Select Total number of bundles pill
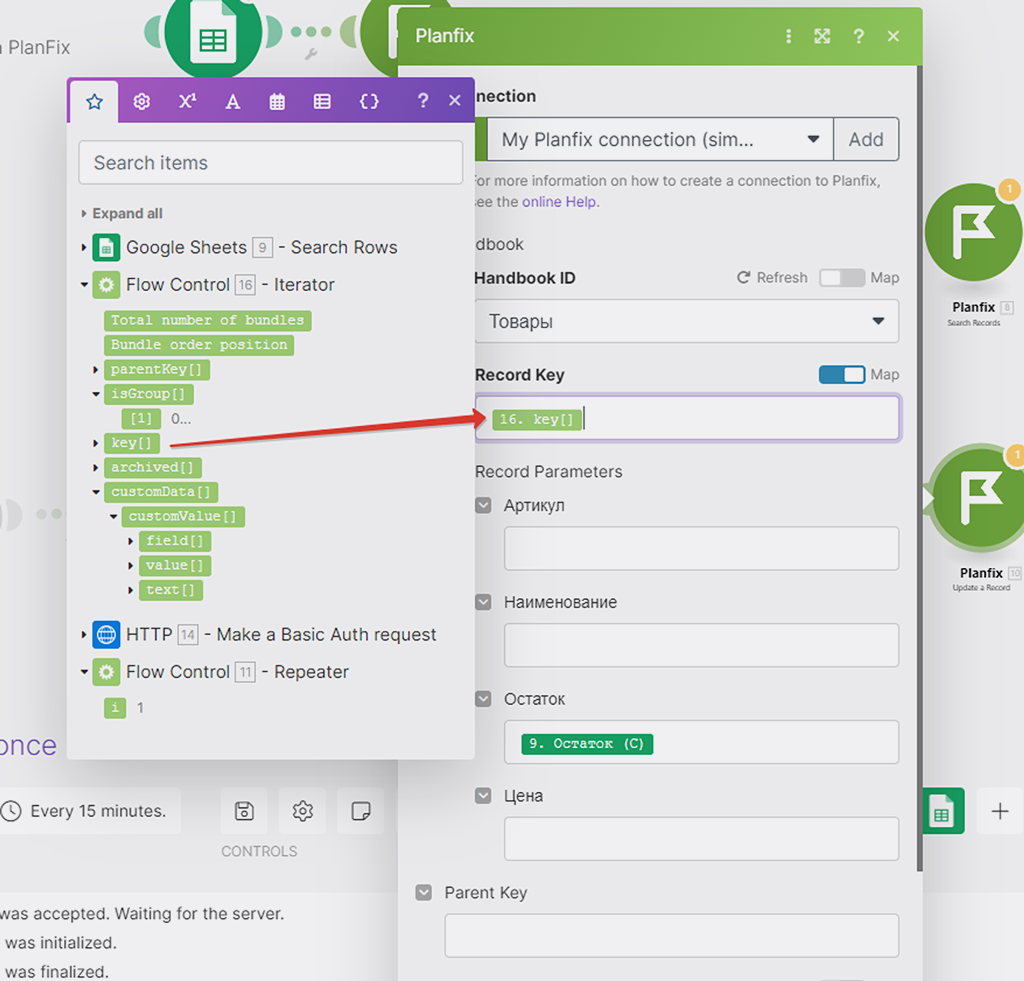The image size is (1024, 981). tap(208, 320)
